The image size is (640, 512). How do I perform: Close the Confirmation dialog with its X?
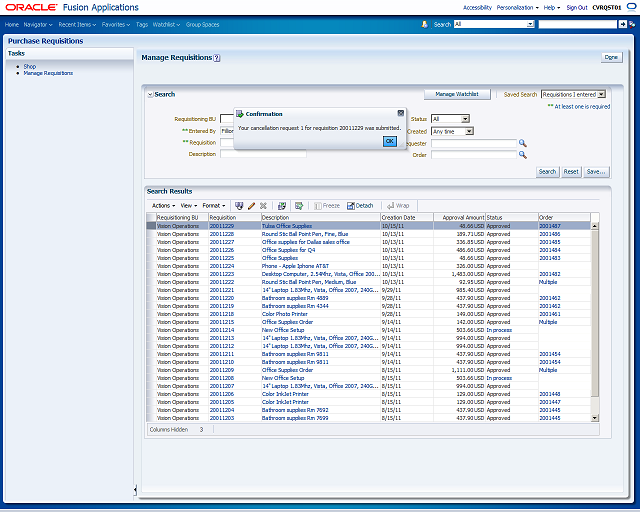(401, 113)
